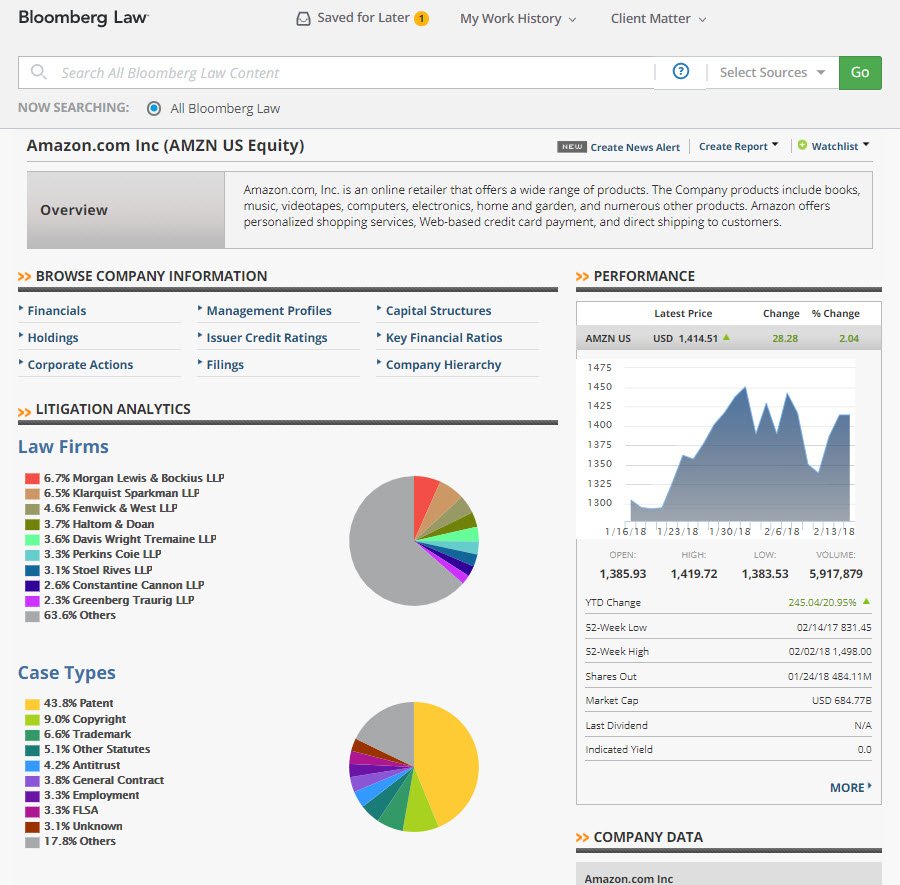Click the Bloomberg Law logo
The height and width of the screenshot is (885, 900).
pyautogui.click(x=83, y=17)
